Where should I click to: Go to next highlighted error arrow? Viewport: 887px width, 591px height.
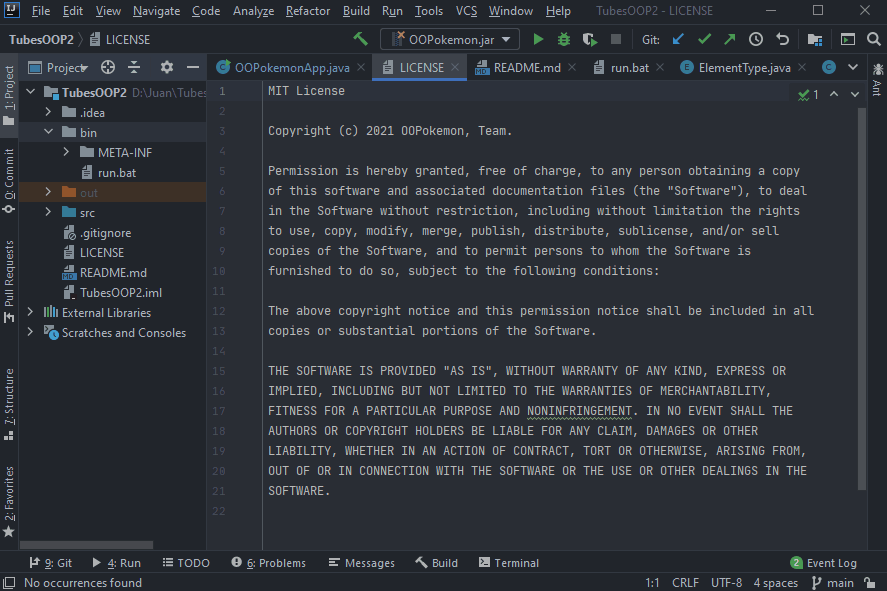coord(855,94)
